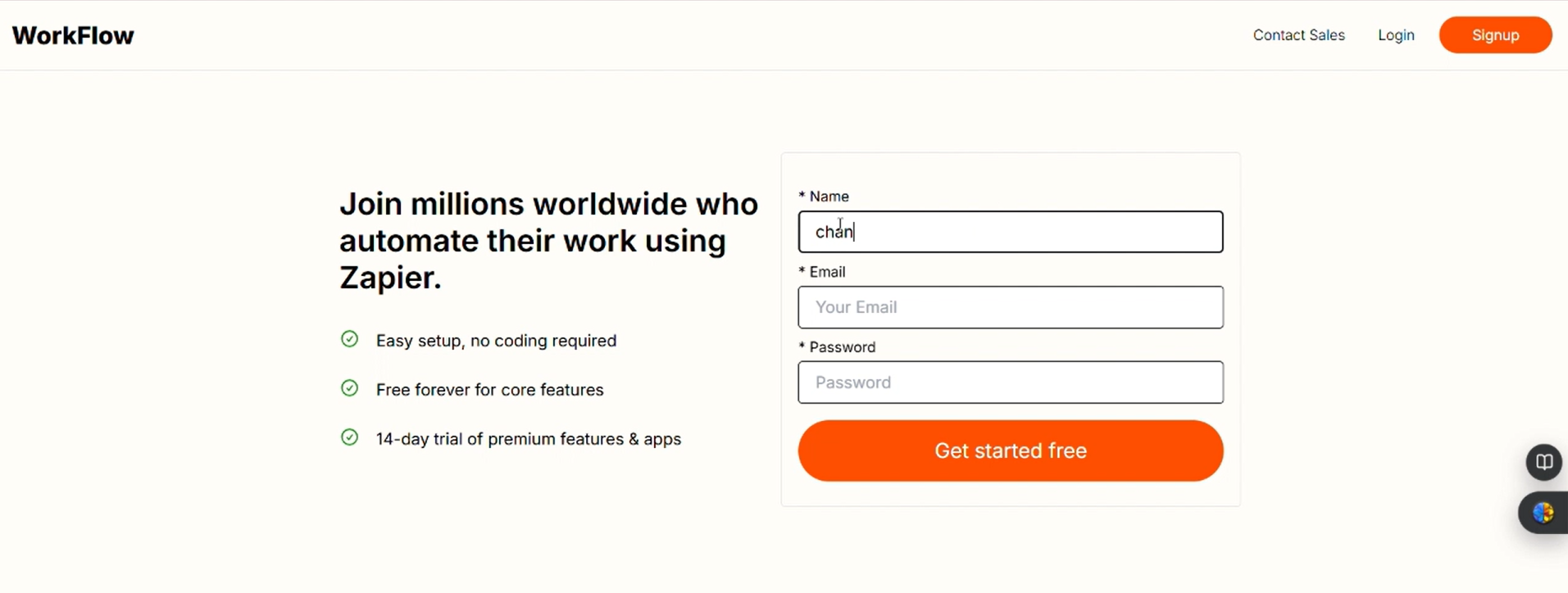Click 'Easy setup, no coding required' text

point(496,341)
